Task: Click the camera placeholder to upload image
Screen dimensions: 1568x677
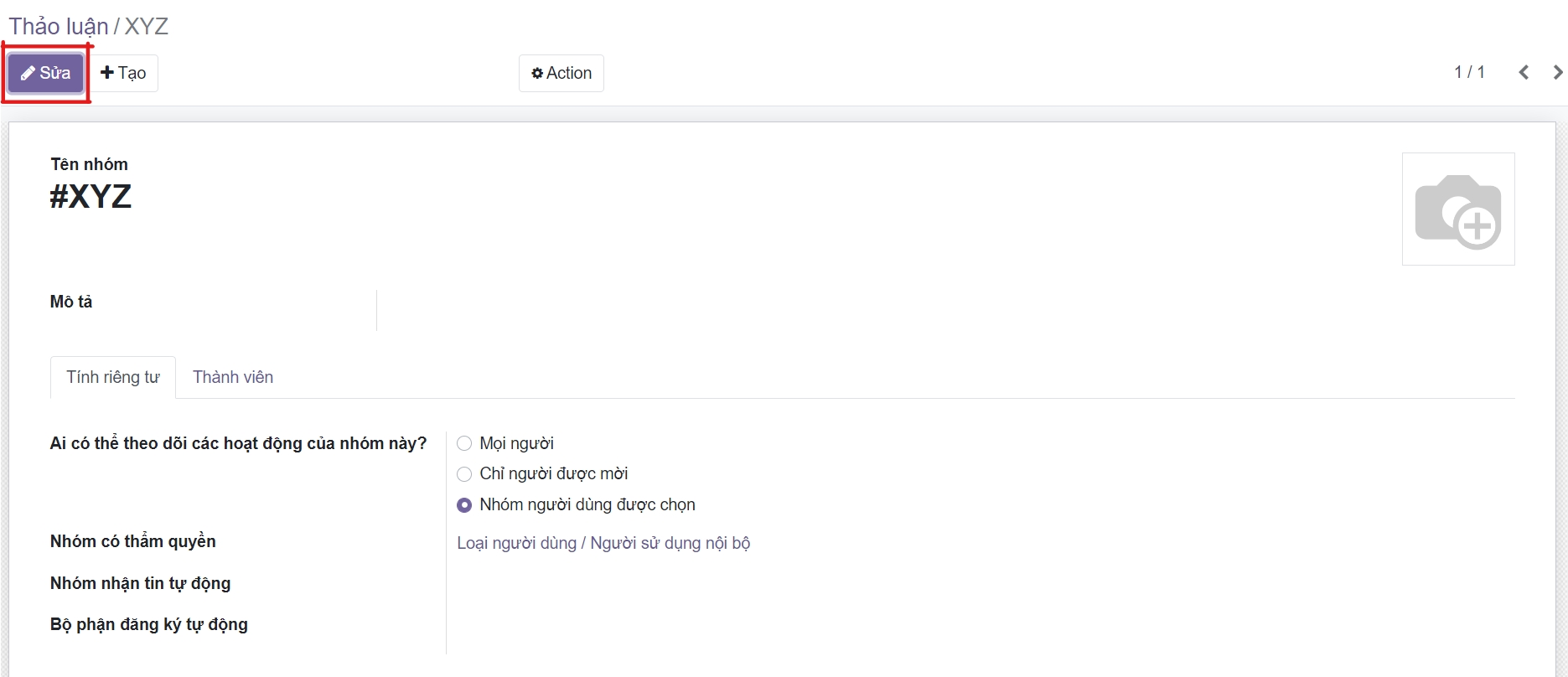Action: [x=1457, y=209]
